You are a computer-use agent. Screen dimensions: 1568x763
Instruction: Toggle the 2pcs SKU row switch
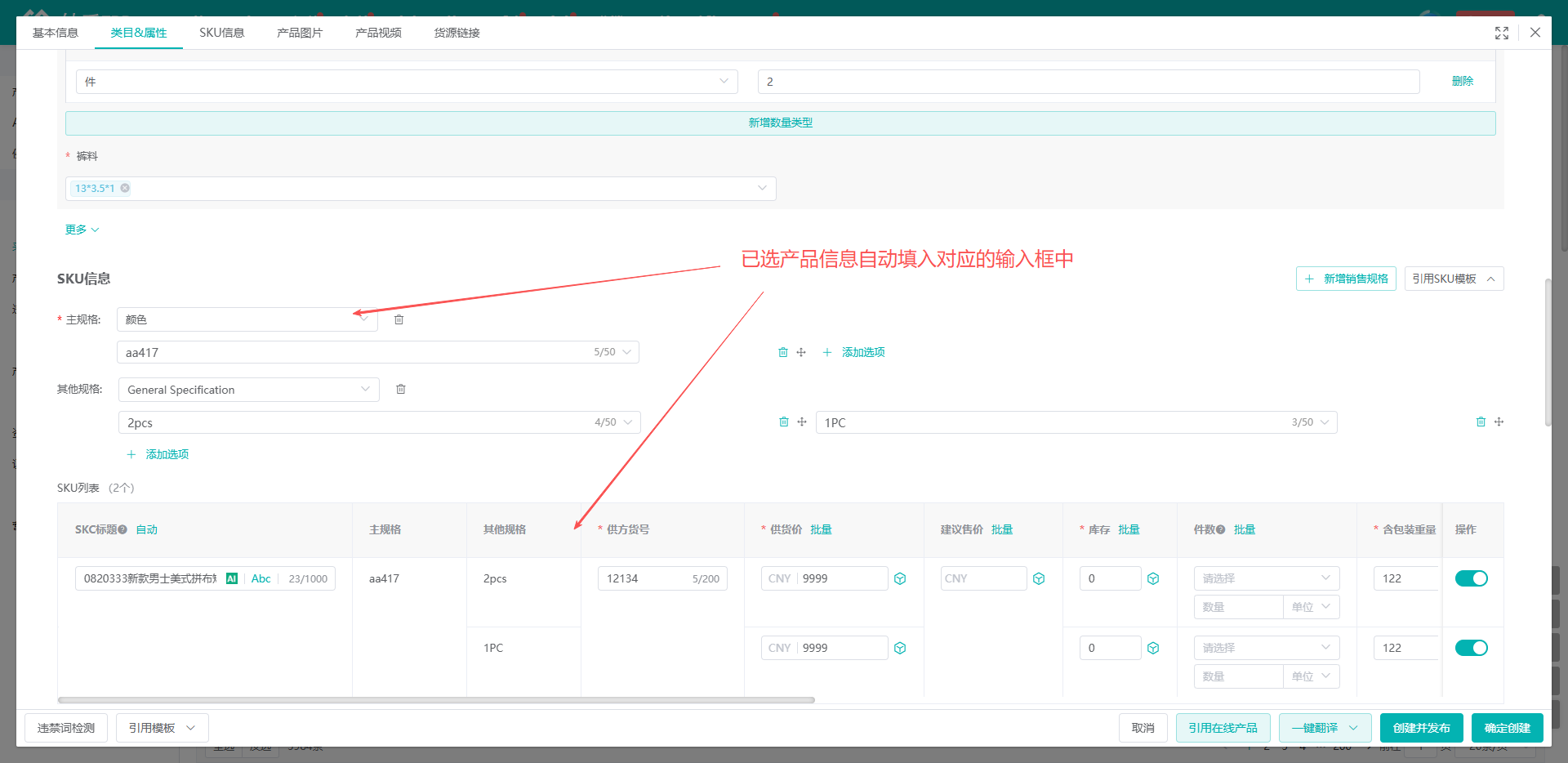[x=1471, y=578]
